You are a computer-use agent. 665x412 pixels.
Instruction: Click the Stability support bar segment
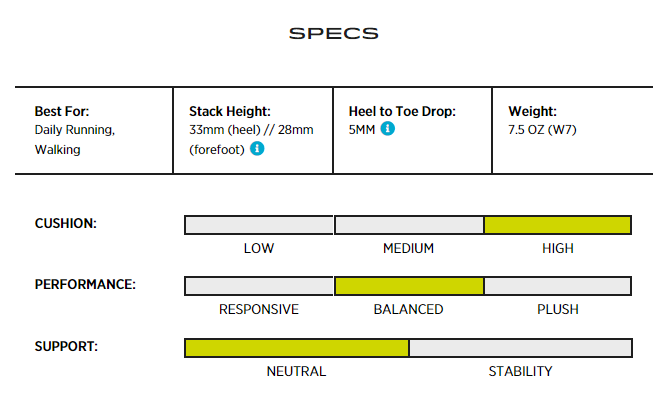click(520, 348)
